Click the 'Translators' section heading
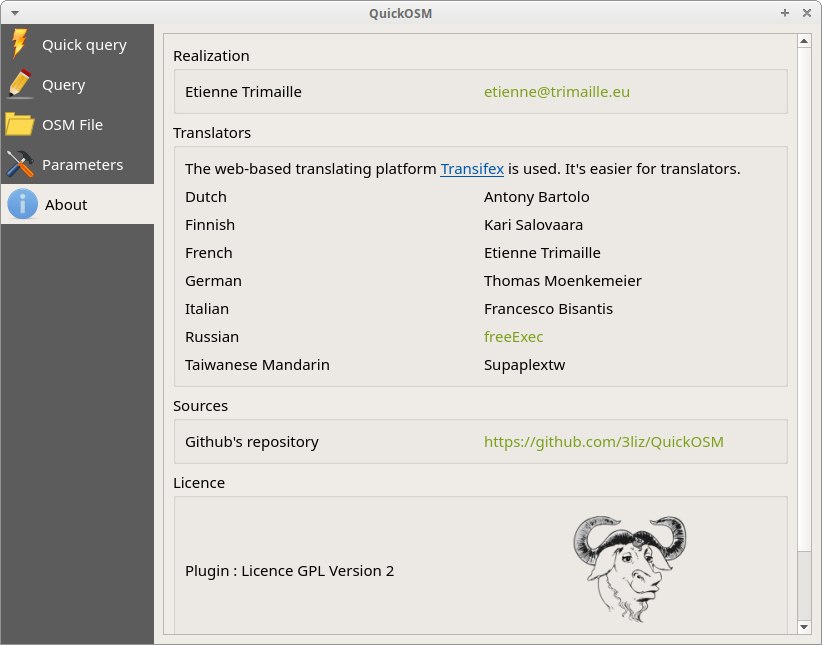Screen dimensions: 822x645 (x=212, y=133)
